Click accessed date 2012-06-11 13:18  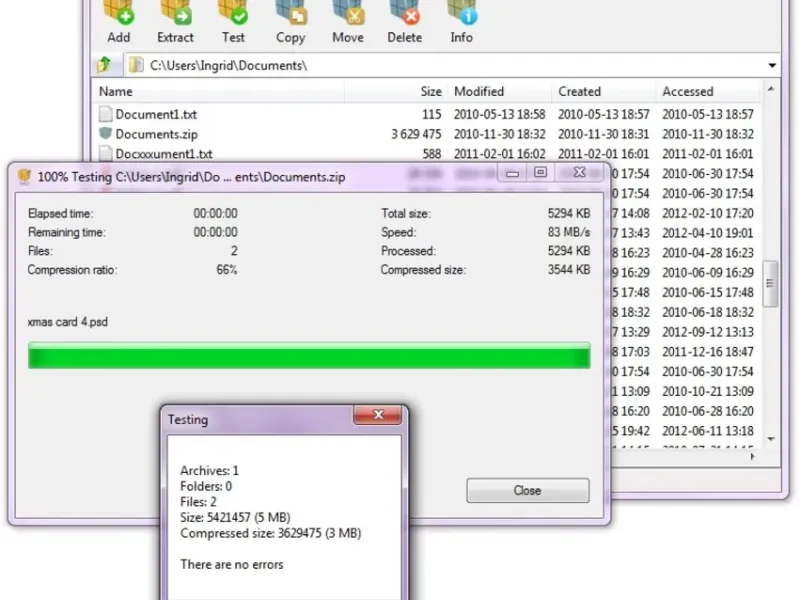pos(708,431)
